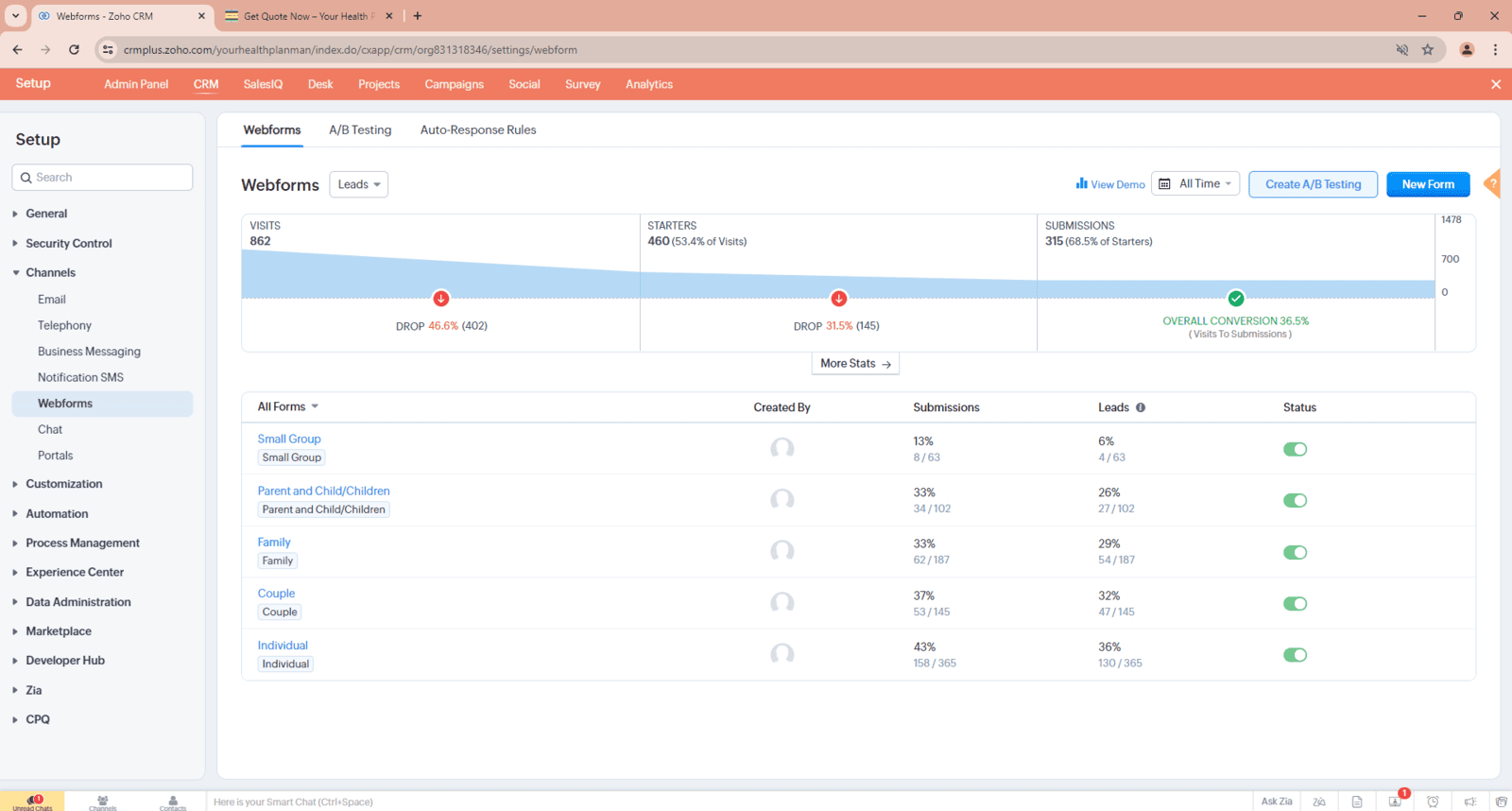The image size is (1512, 811).
Task: Click the New Form button
Action: (1427, 184)
